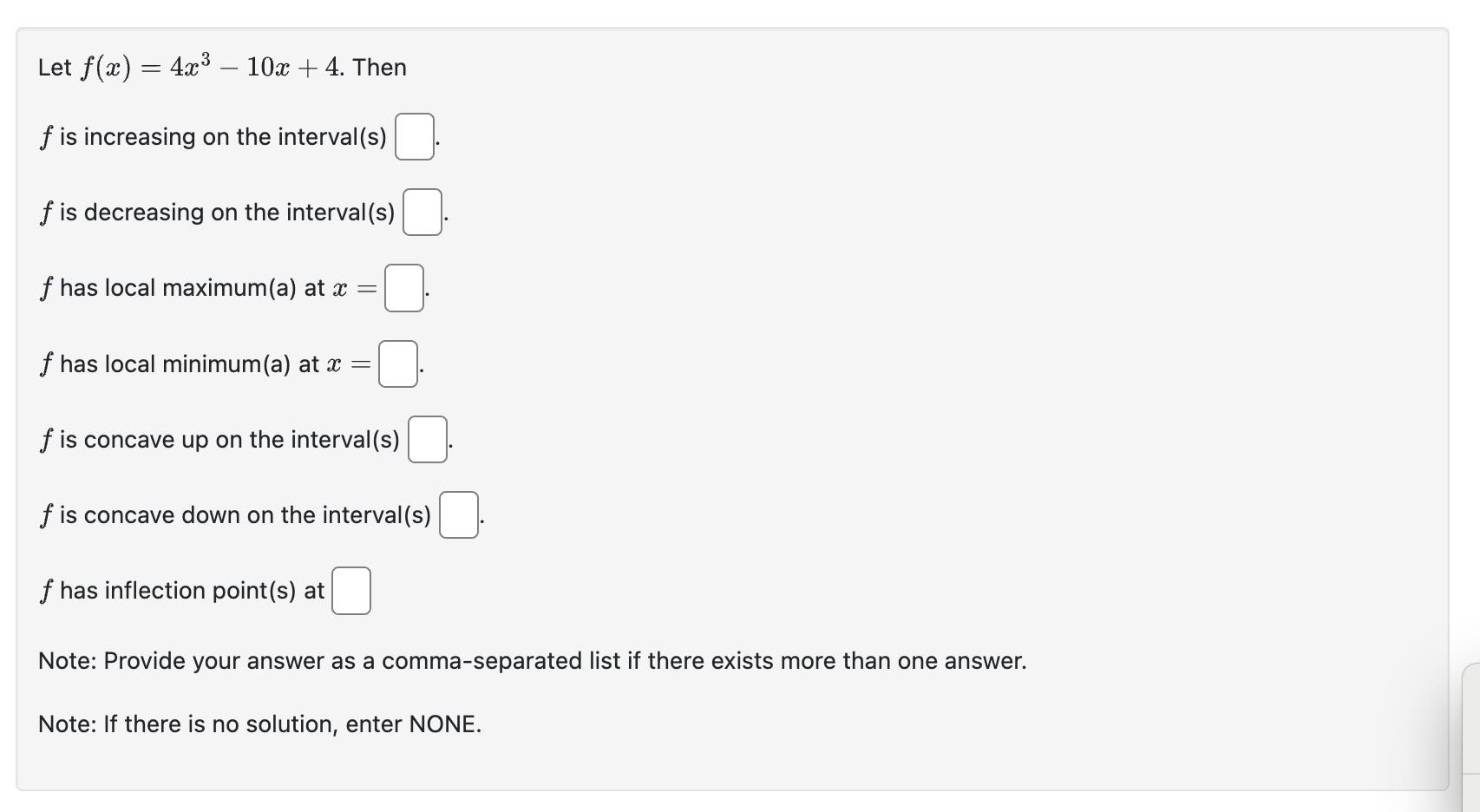Click the 'f is increasing' label text
This screenshot has width=1480, height=812.
(x=213, y=137)
